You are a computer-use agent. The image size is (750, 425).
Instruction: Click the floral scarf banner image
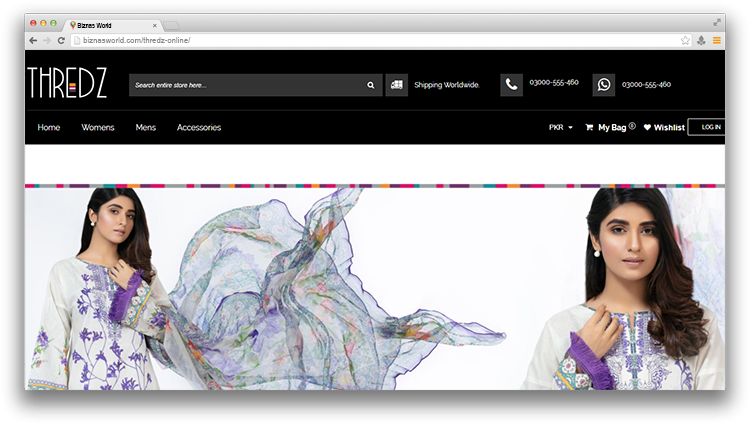click(x=375, y=288)
